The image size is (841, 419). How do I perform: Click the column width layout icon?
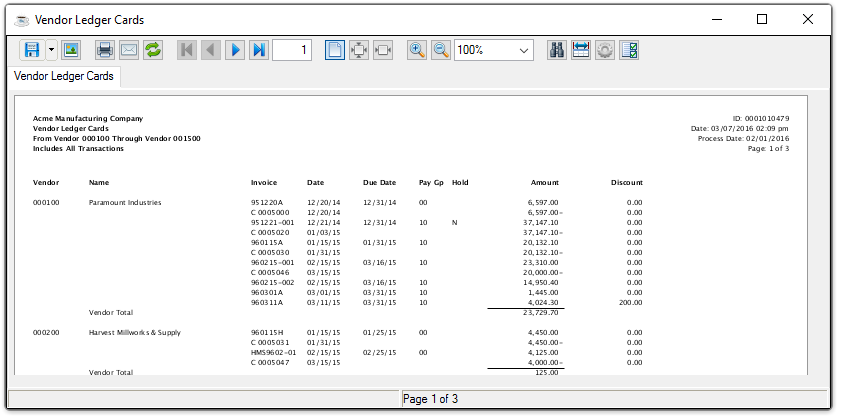tap(581, 50)
